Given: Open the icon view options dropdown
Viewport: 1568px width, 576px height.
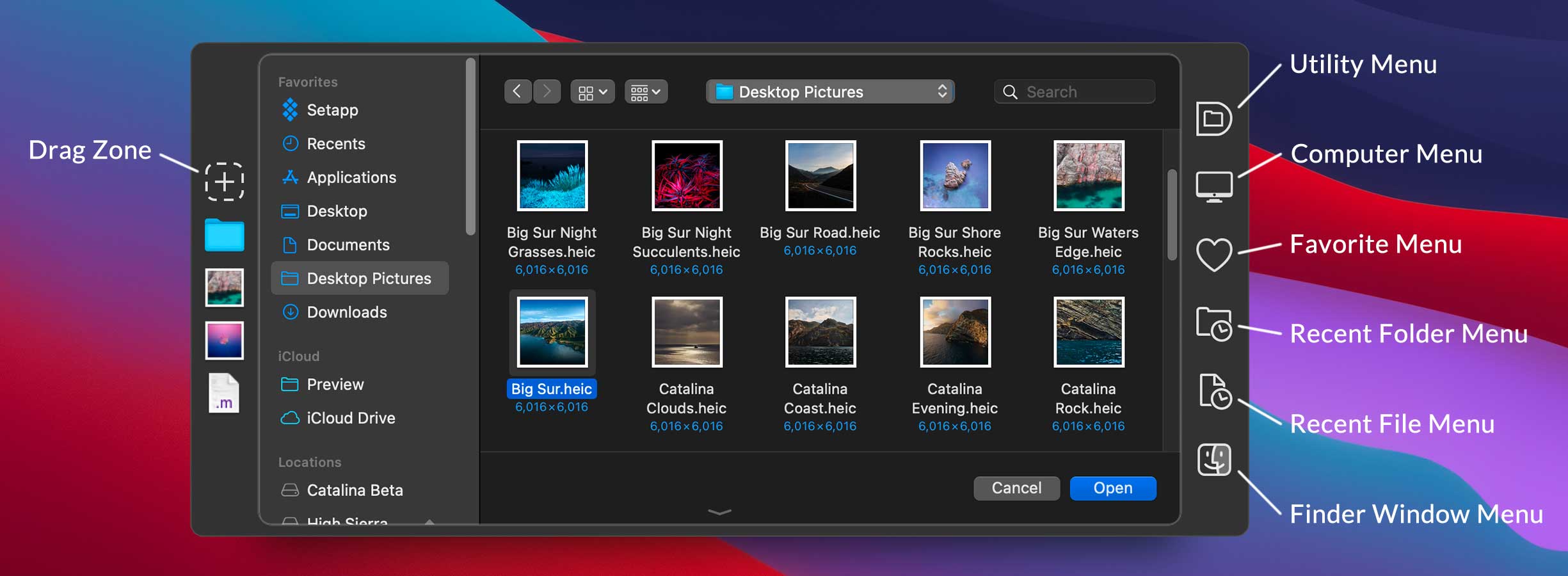Looking at the screenshot, I should [593, 92].
